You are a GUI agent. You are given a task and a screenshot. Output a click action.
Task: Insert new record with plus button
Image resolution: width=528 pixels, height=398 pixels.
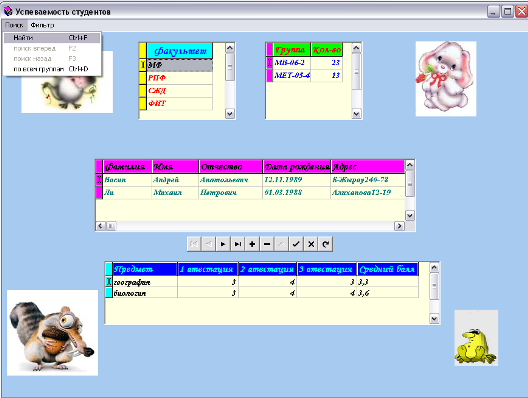click(252, 244)
